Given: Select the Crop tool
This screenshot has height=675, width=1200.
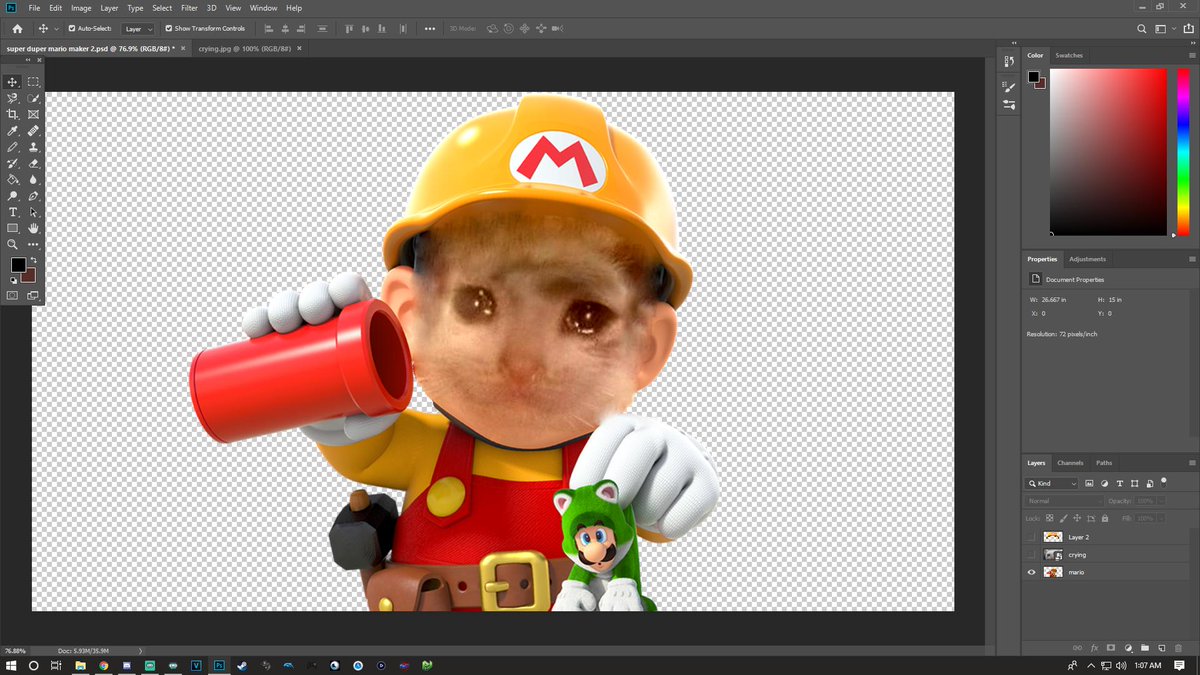Looking at the screenshot, I should [x=13, y=115].
